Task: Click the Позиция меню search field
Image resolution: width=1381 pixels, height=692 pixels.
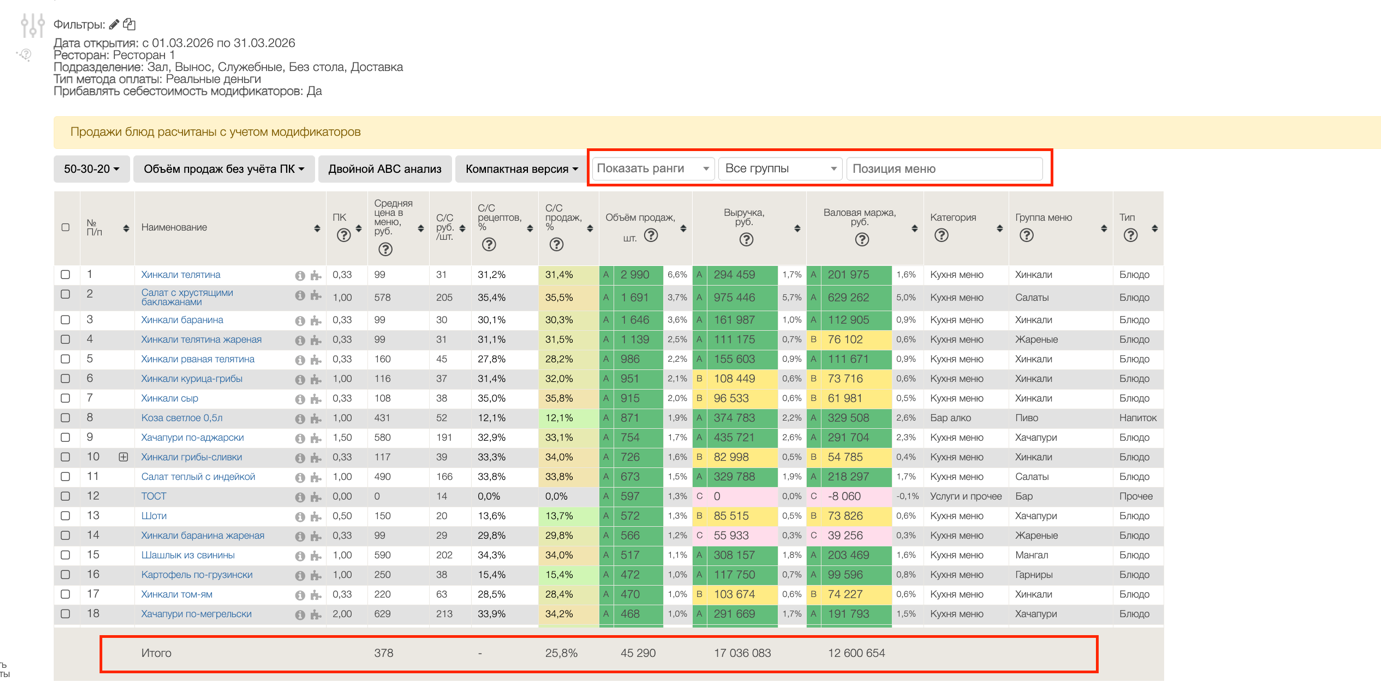Action: [945, 169]
